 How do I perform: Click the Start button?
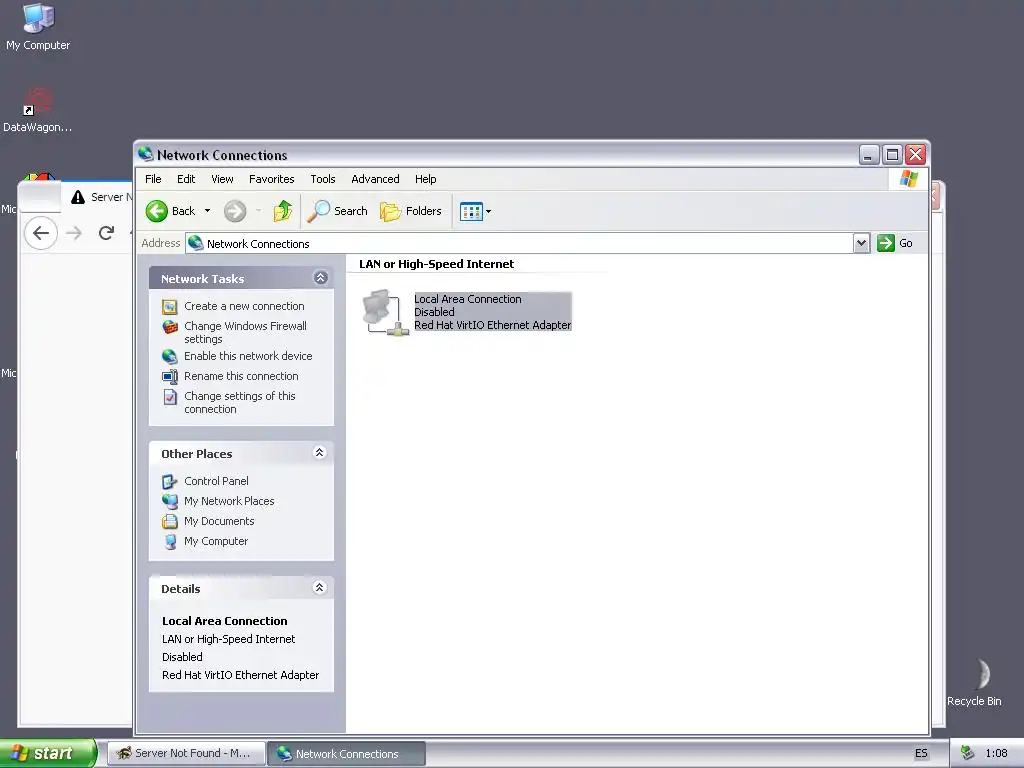pyautogui.click(x=48, y=753)
